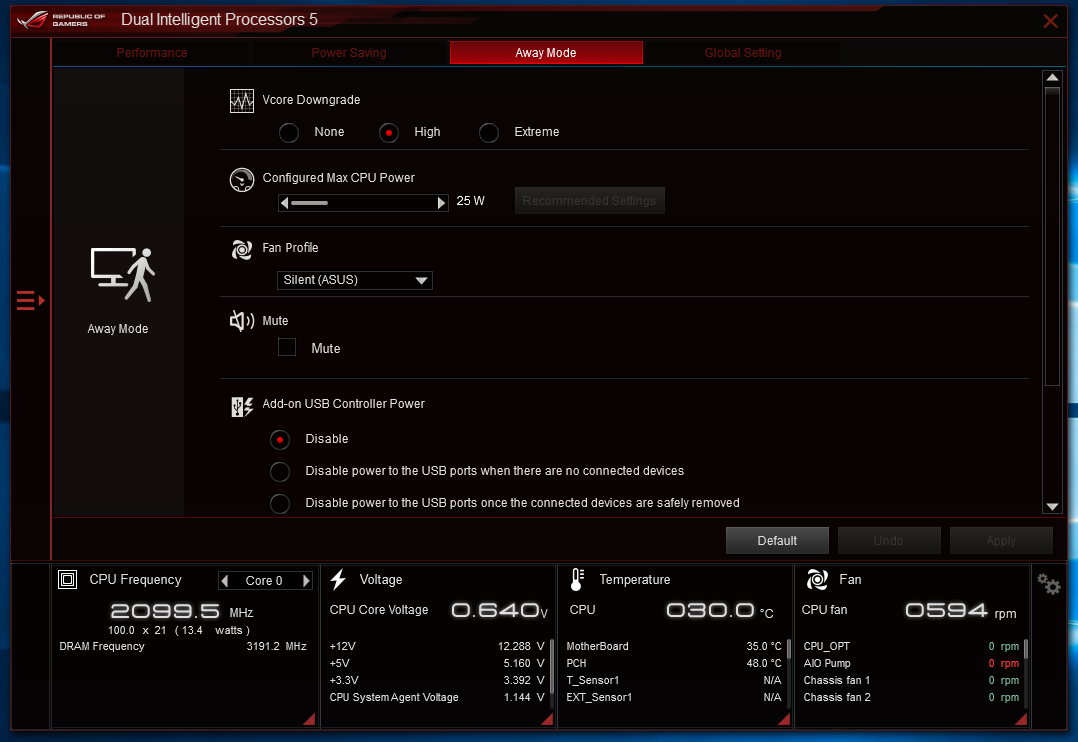The image size is (1078, 742).
Task: Click the Temperature list scrollbar
Action: 789,648
